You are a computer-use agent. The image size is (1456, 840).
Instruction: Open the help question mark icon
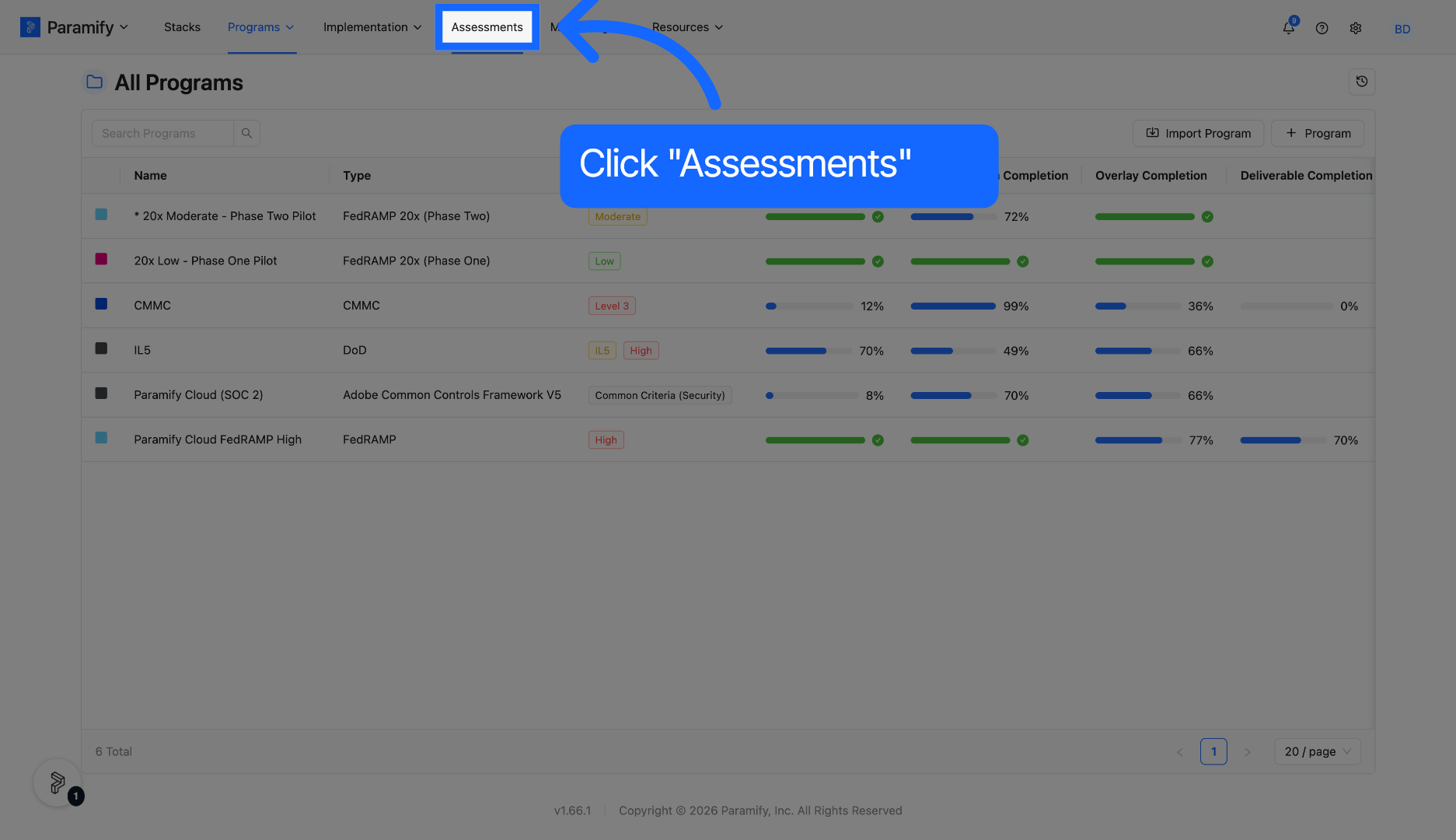tap(1322, 28)
